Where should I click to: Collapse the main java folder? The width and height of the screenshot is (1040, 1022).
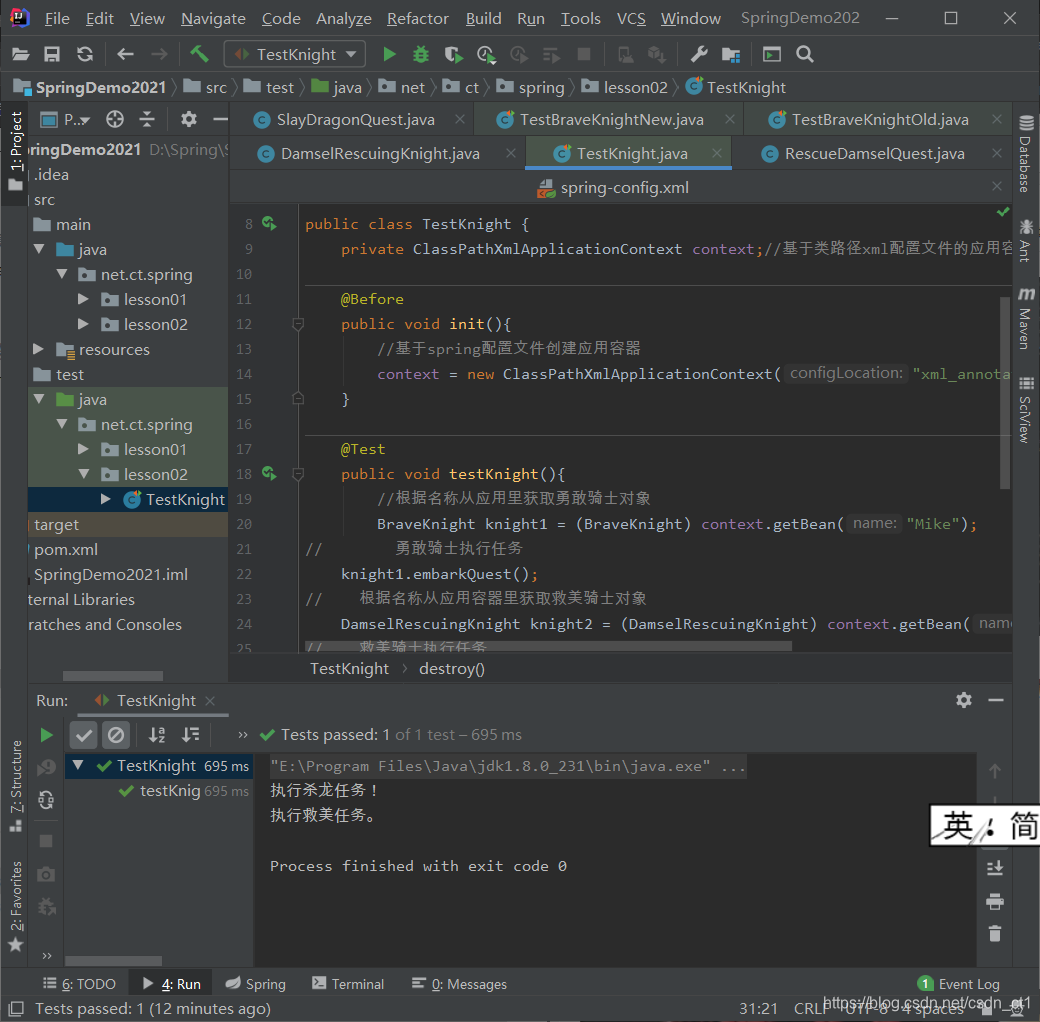click(x=39, y=249)
